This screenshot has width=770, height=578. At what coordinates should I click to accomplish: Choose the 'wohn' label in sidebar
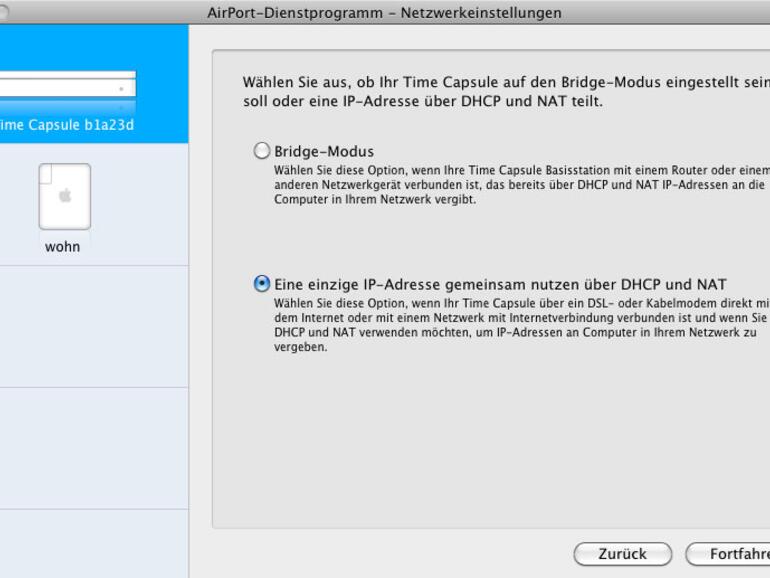(x=63, y=246)
